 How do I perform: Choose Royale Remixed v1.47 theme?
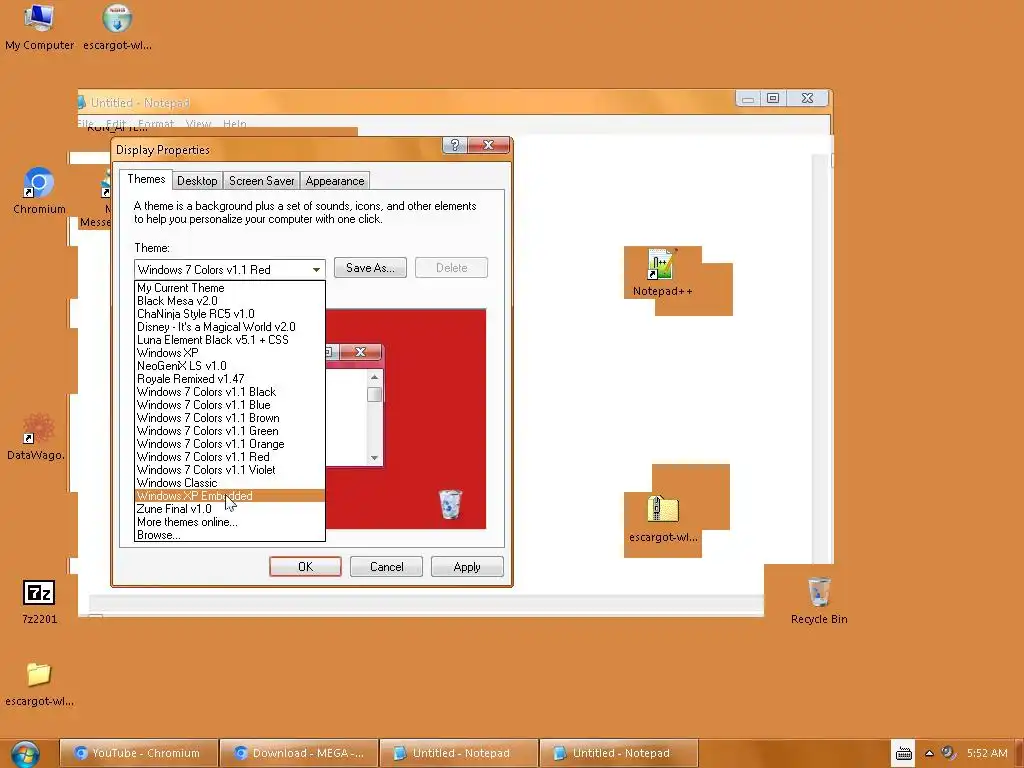pyautogui.click(x=230, y=379)
